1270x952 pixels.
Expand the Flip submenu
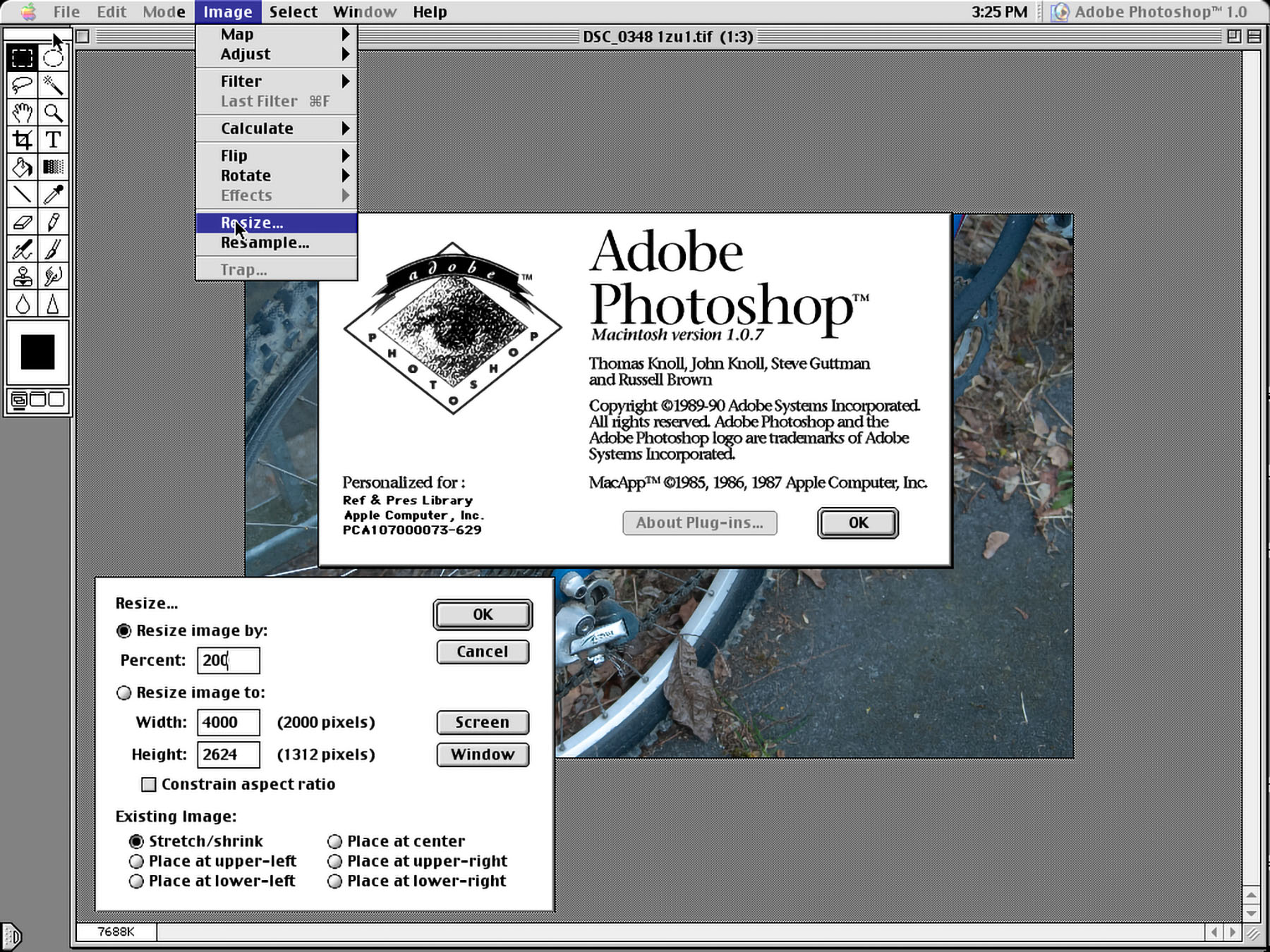[277, 155]
